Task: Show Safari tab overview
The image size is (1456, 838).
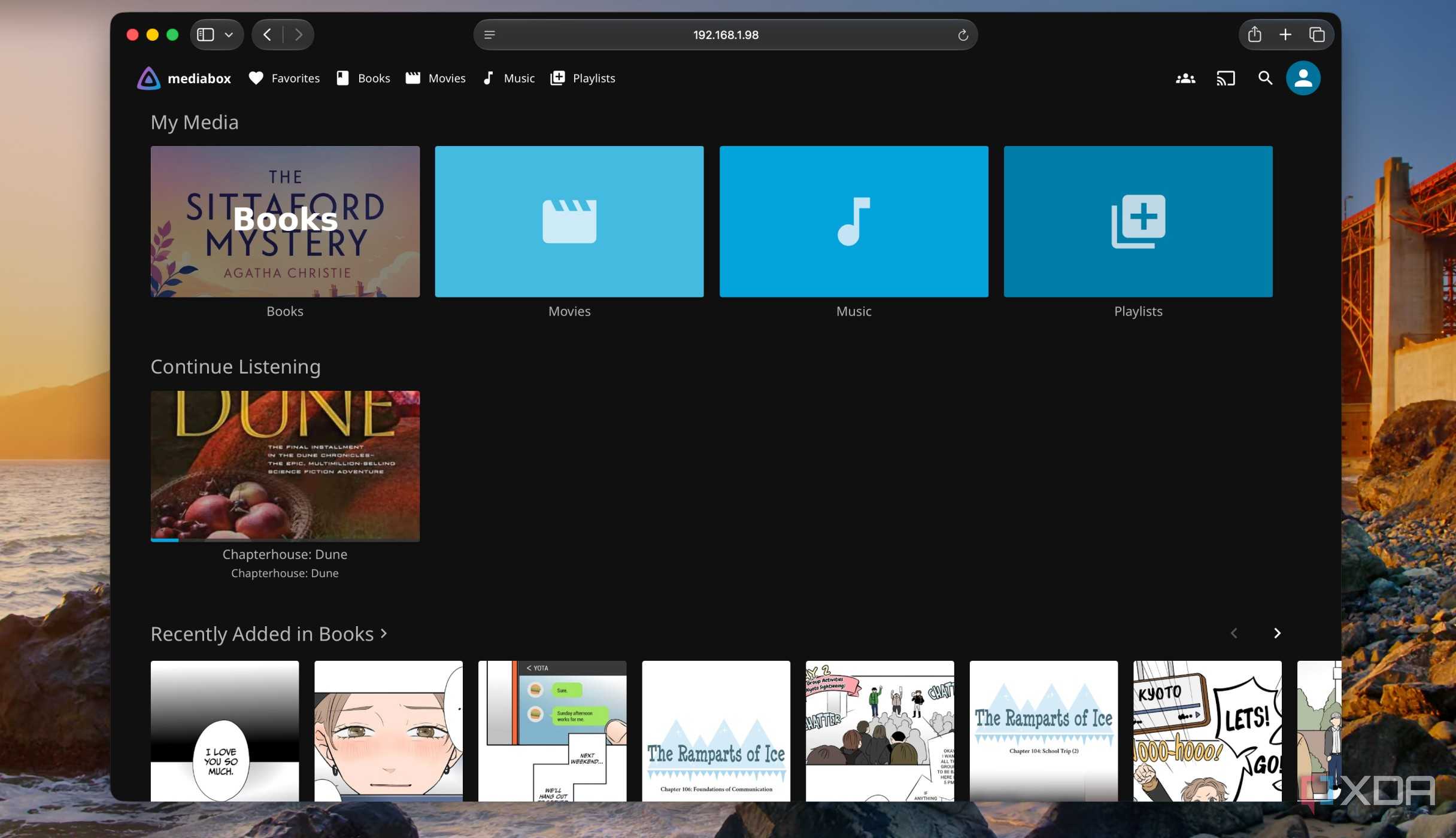Action: point(1317,35)
